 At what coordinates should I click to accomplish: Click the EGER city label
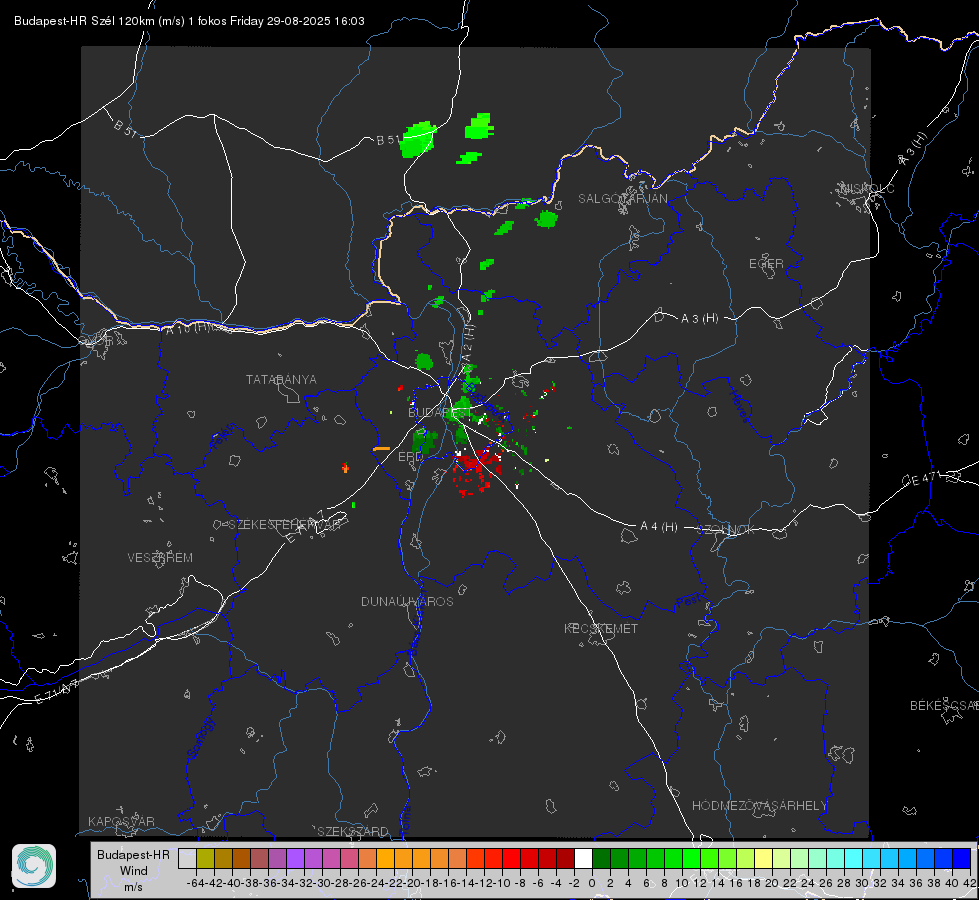point(766,264)
